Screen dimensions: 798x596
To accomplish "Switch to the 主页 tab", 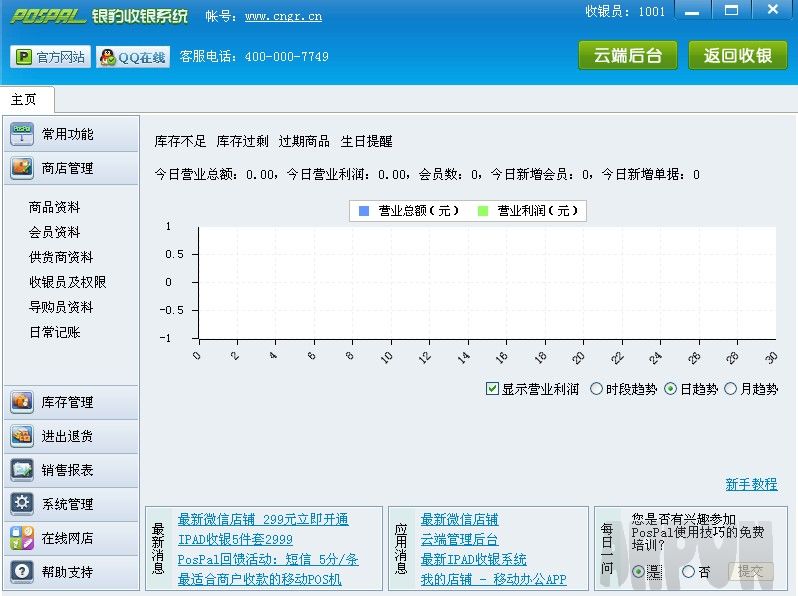I will pyautogui.click(x=25, y=100).
